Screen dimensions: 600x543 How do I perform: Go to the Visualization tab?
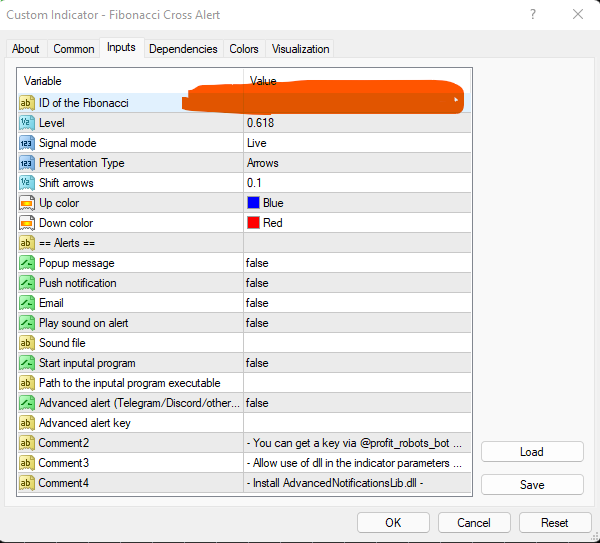click(300, 49)
